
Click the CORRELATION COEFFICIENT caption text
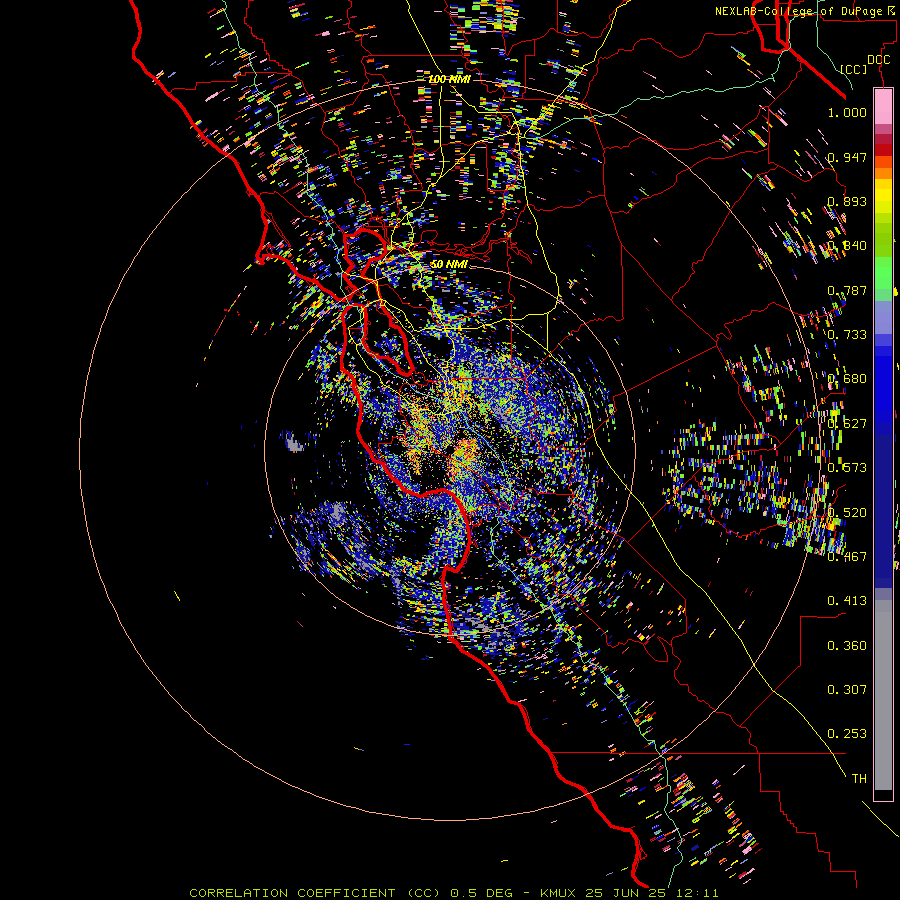tap(292, 893)
